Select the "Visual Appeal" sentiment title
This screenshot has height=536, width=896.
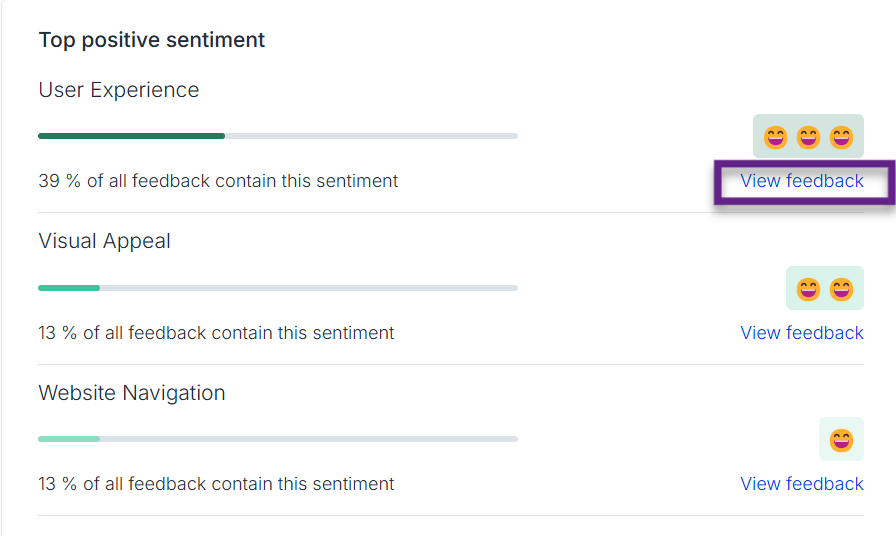coord(105,241)
